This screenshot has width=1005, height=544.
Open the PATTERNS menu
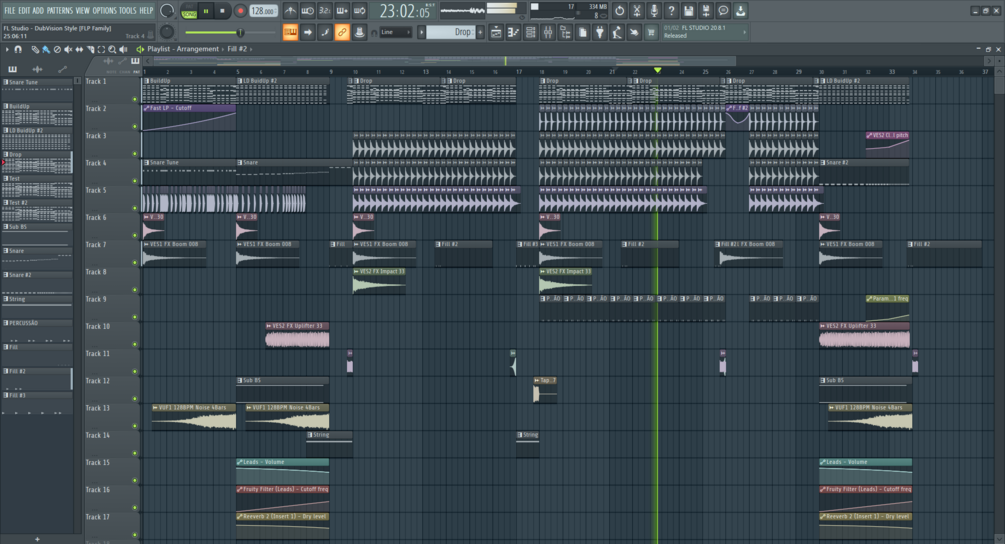pyautogui.click(x=60, y=10)
